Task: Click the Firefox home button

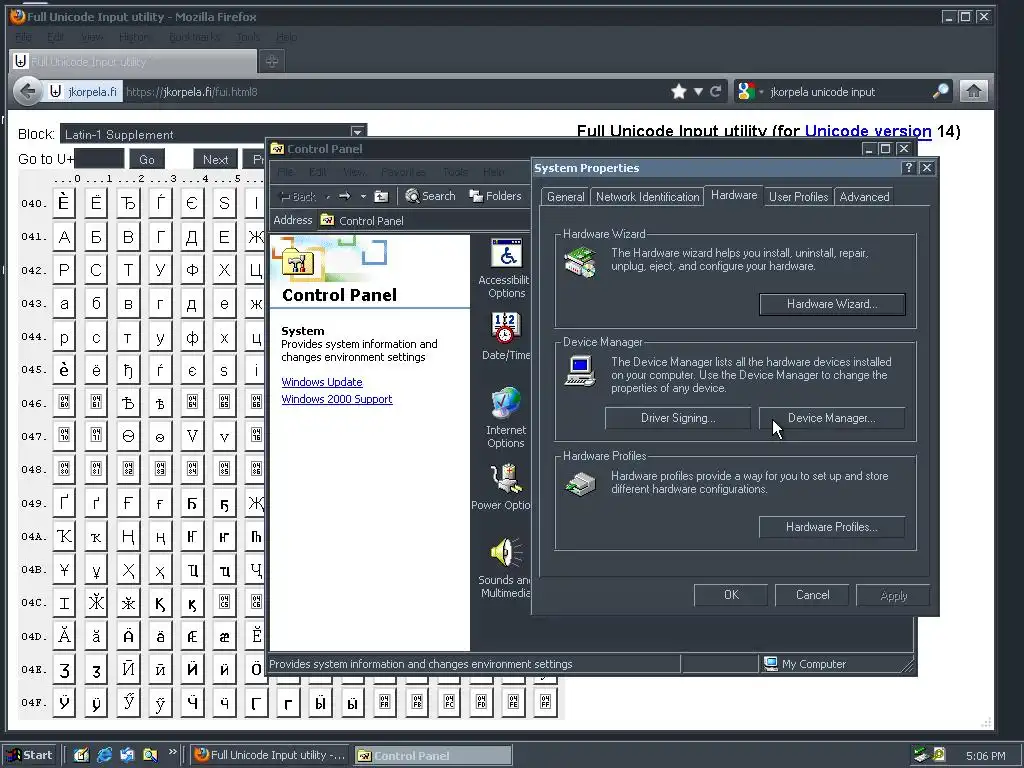Action: 974,91
